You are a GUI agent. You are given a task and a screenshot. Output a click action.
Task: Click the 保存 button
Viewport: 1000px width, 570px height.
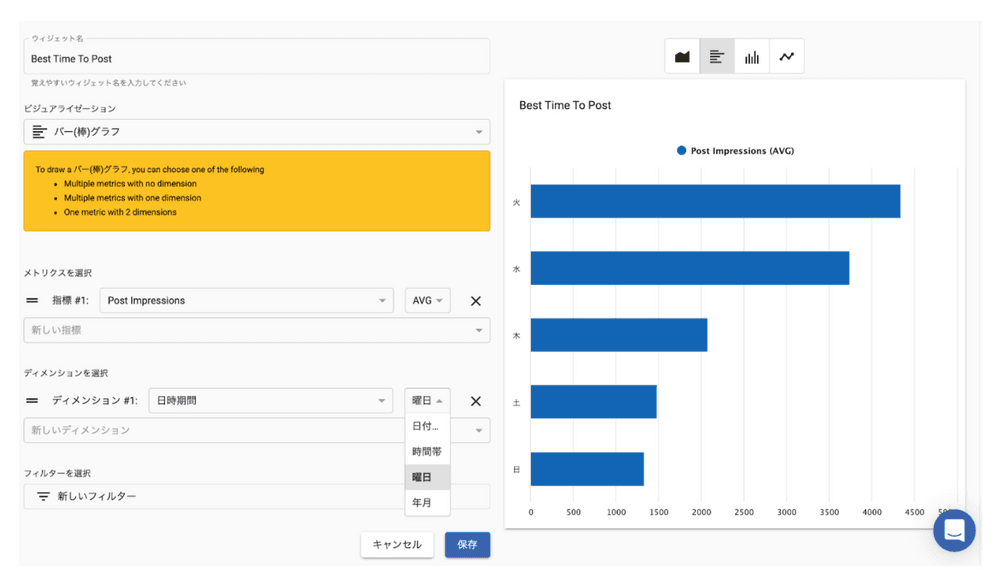[x=467, y=545]
